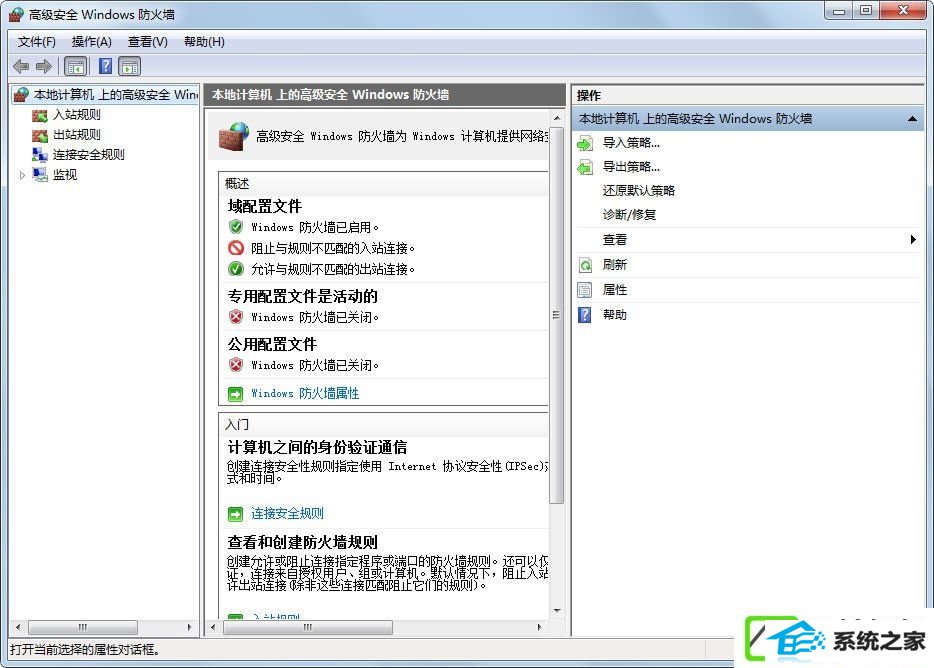The height and width of the screenshot is (668, 934).
Task: Click the green arrow beside Windows 防火墙属性
Action: (x=235, y=394)
